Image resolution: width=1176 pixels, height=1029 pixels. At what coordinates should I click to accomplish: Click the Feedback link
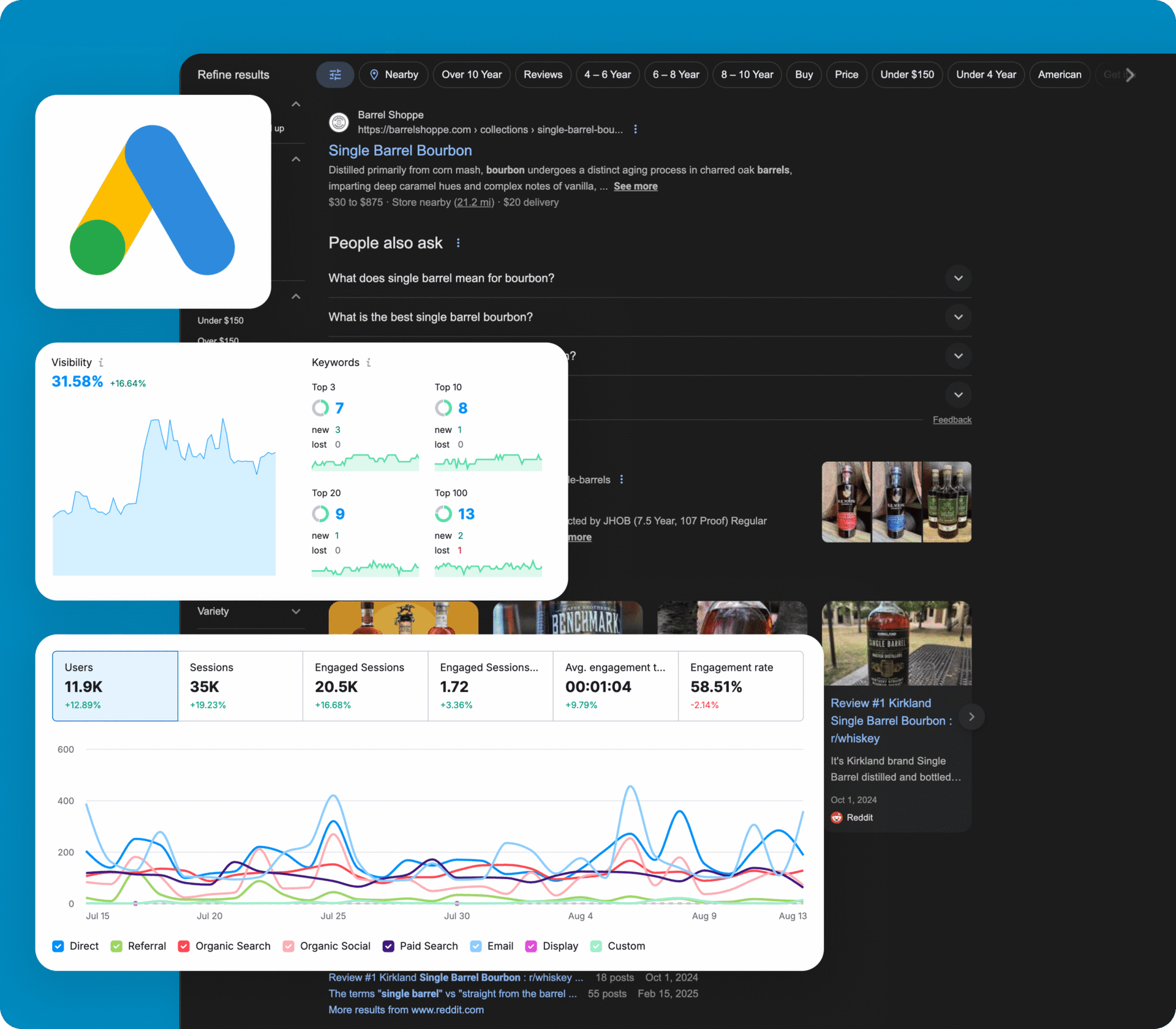pos(952,420)
